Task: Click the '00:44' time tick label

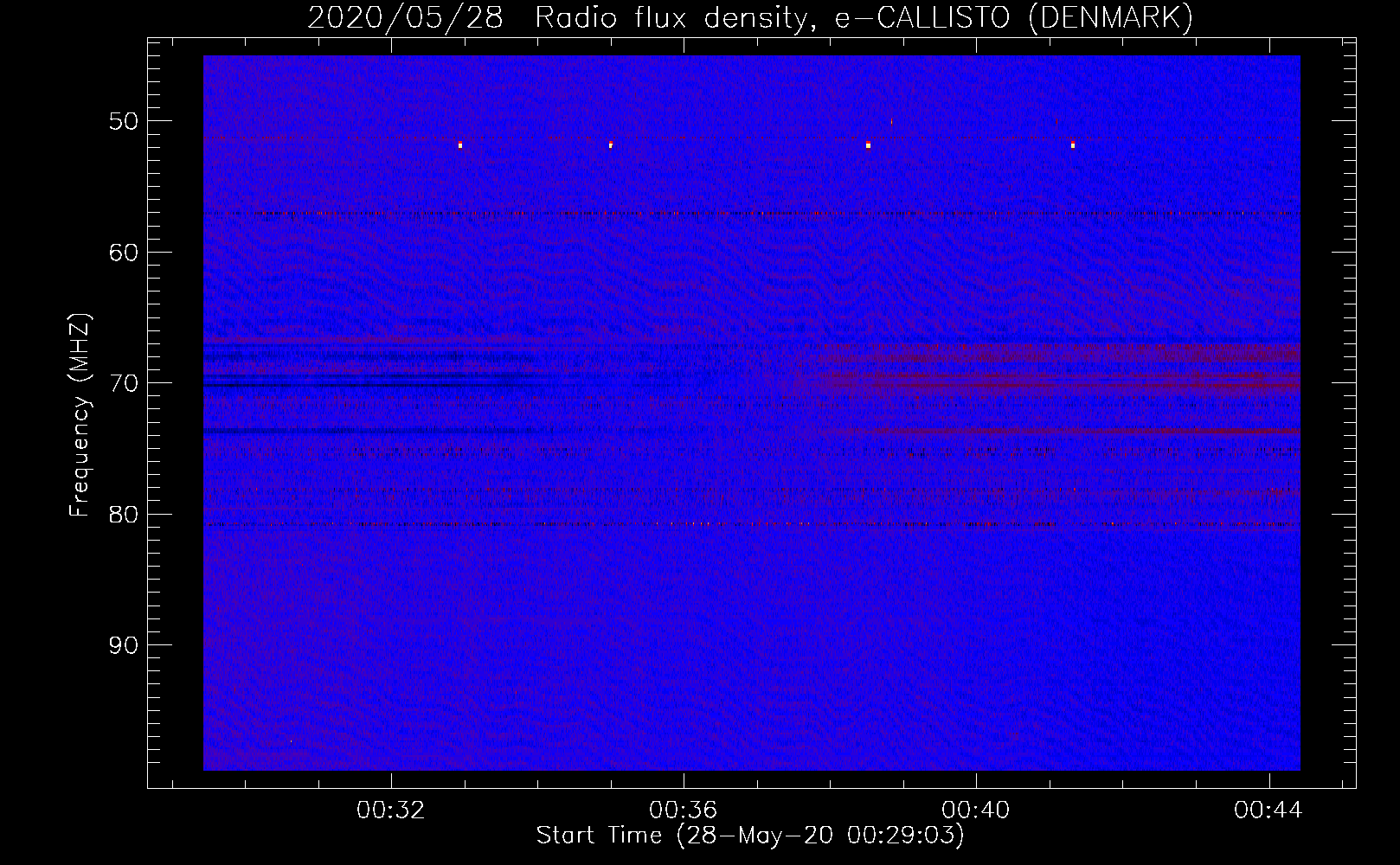Action: coord(1268,811)
